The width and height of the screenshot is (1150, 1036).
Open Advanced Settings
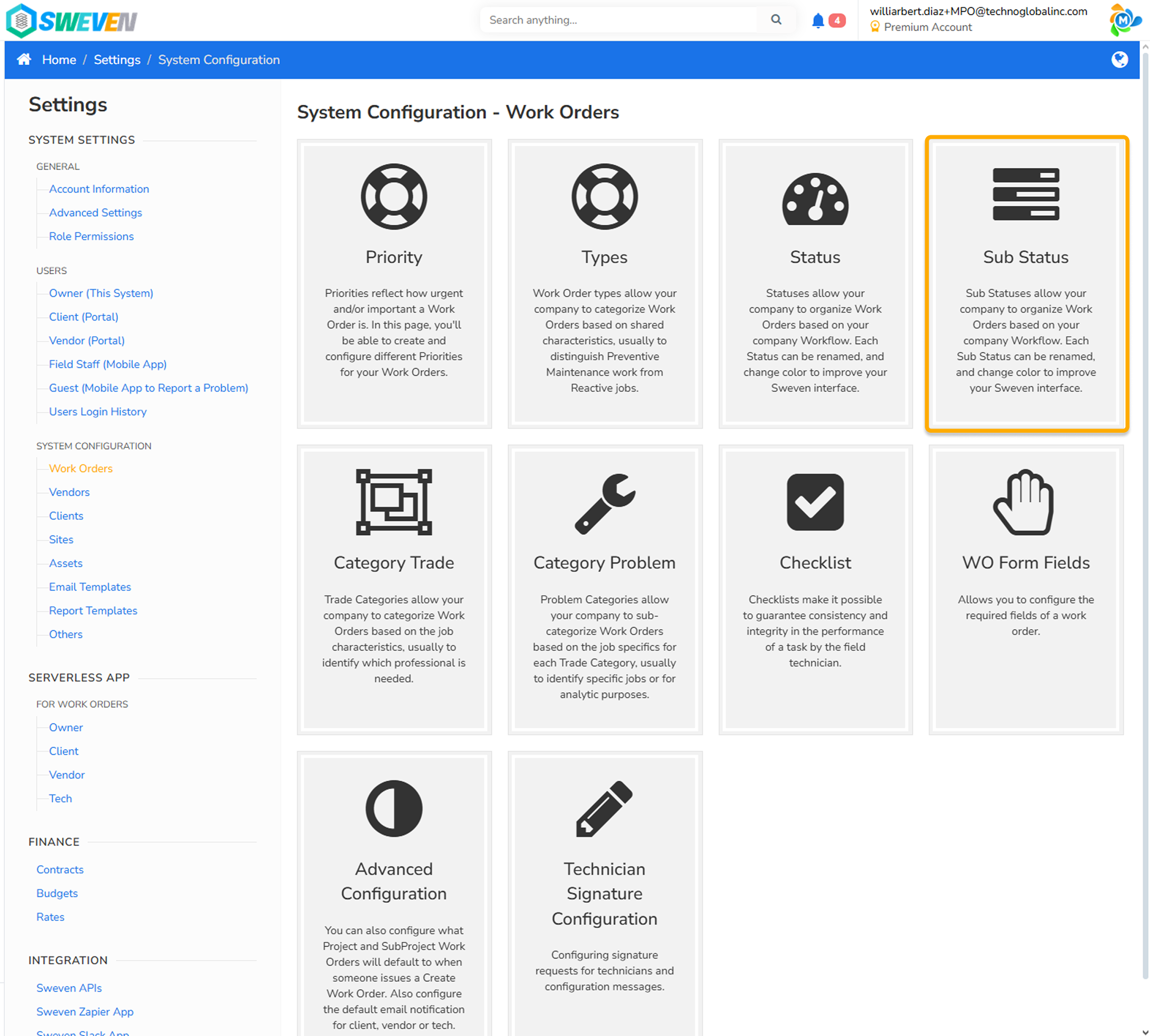click(96, 212)
